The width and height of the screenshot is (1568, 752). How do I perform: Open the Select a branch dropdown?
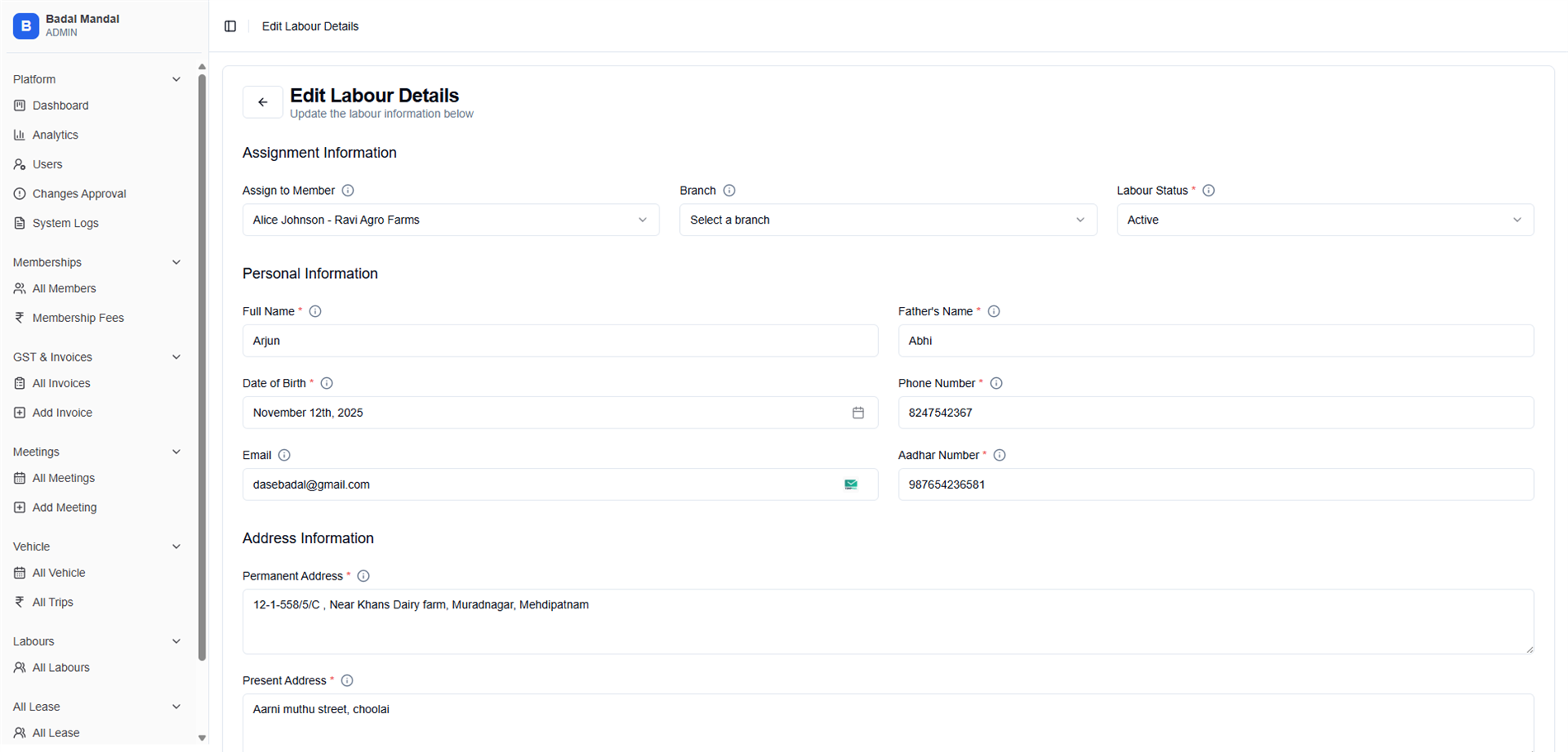888,220
